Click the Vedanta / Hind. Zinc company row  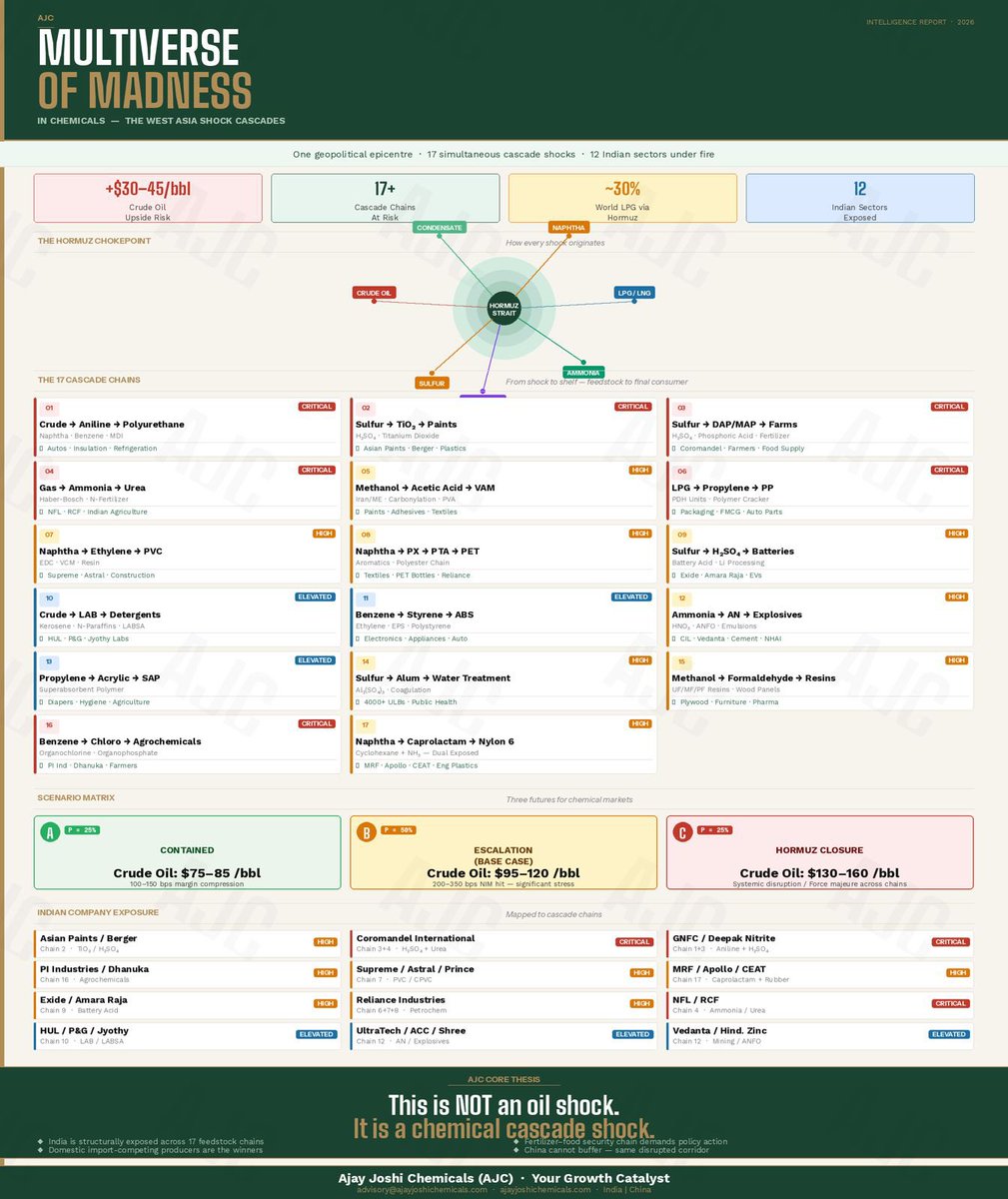point(819,1035)
